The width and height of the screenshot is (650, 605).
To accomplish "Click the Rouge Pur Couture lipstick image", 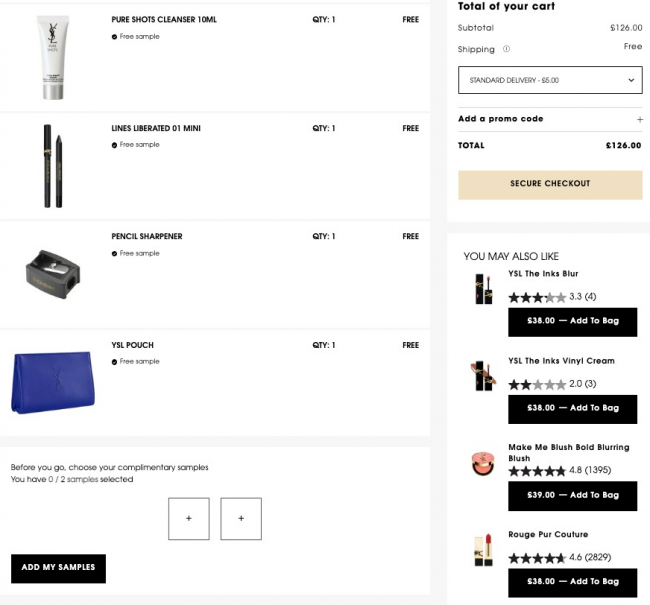I will point(484,550).
